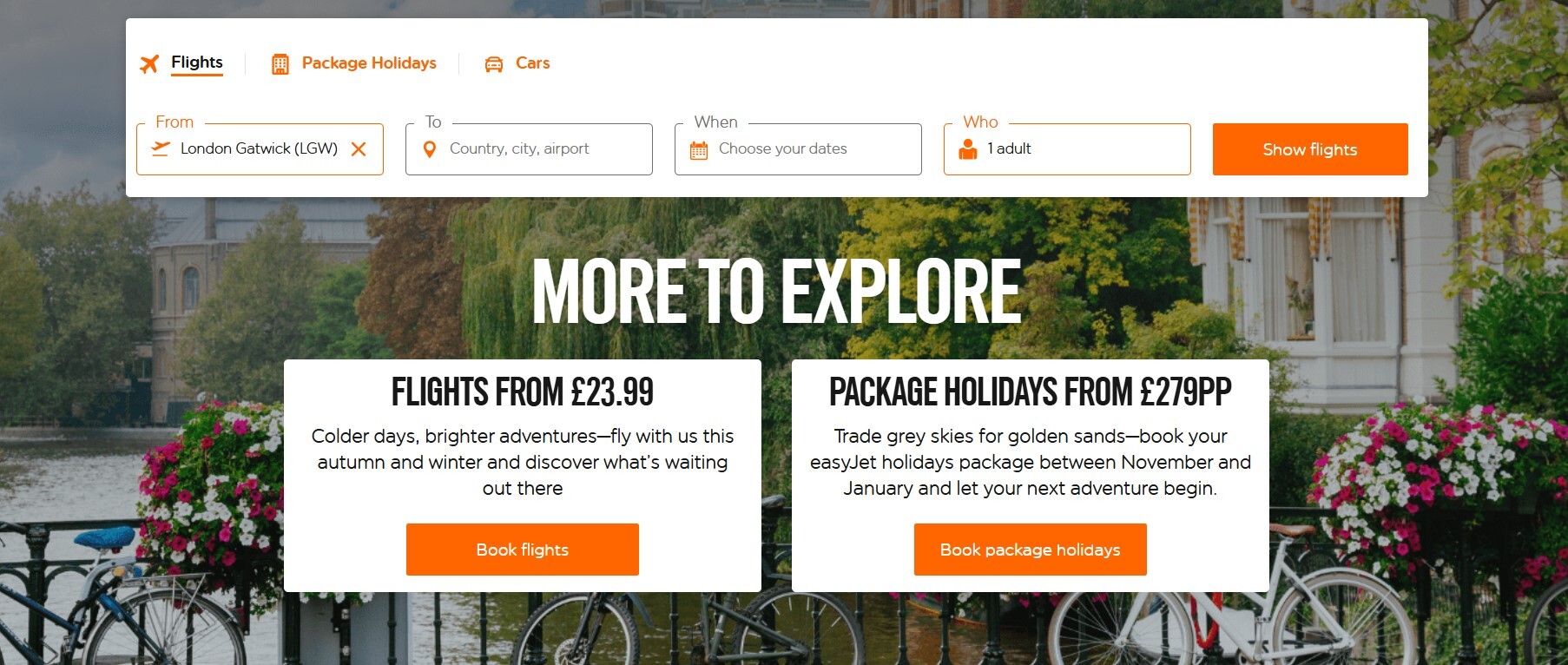
Task: Click the London Gatwick (LGW) departure text
Action: click(x=259, y=148)
